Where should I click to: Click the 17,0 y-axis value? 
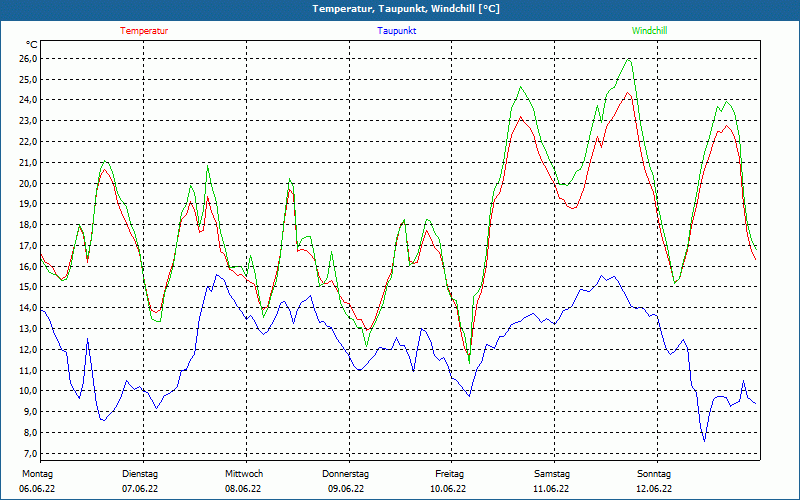click(x=29, y=246)
